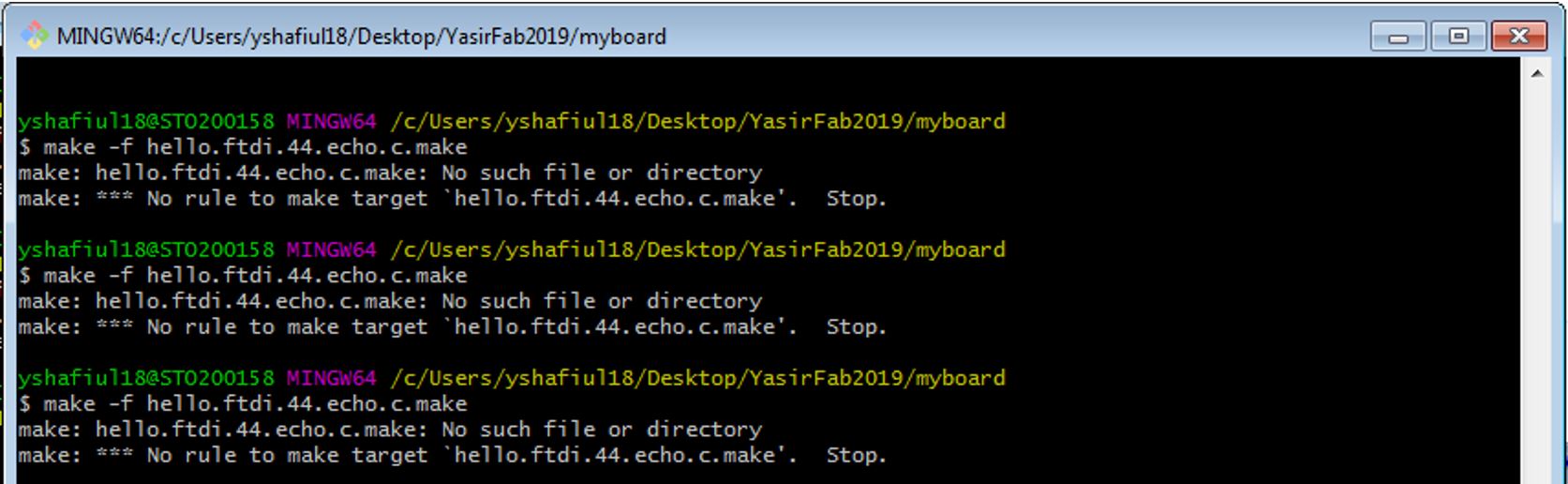Click the third yshafiul18@STO200158 prompt line
The height and width of the screenshot is (484, 1568).
(512, 378)
